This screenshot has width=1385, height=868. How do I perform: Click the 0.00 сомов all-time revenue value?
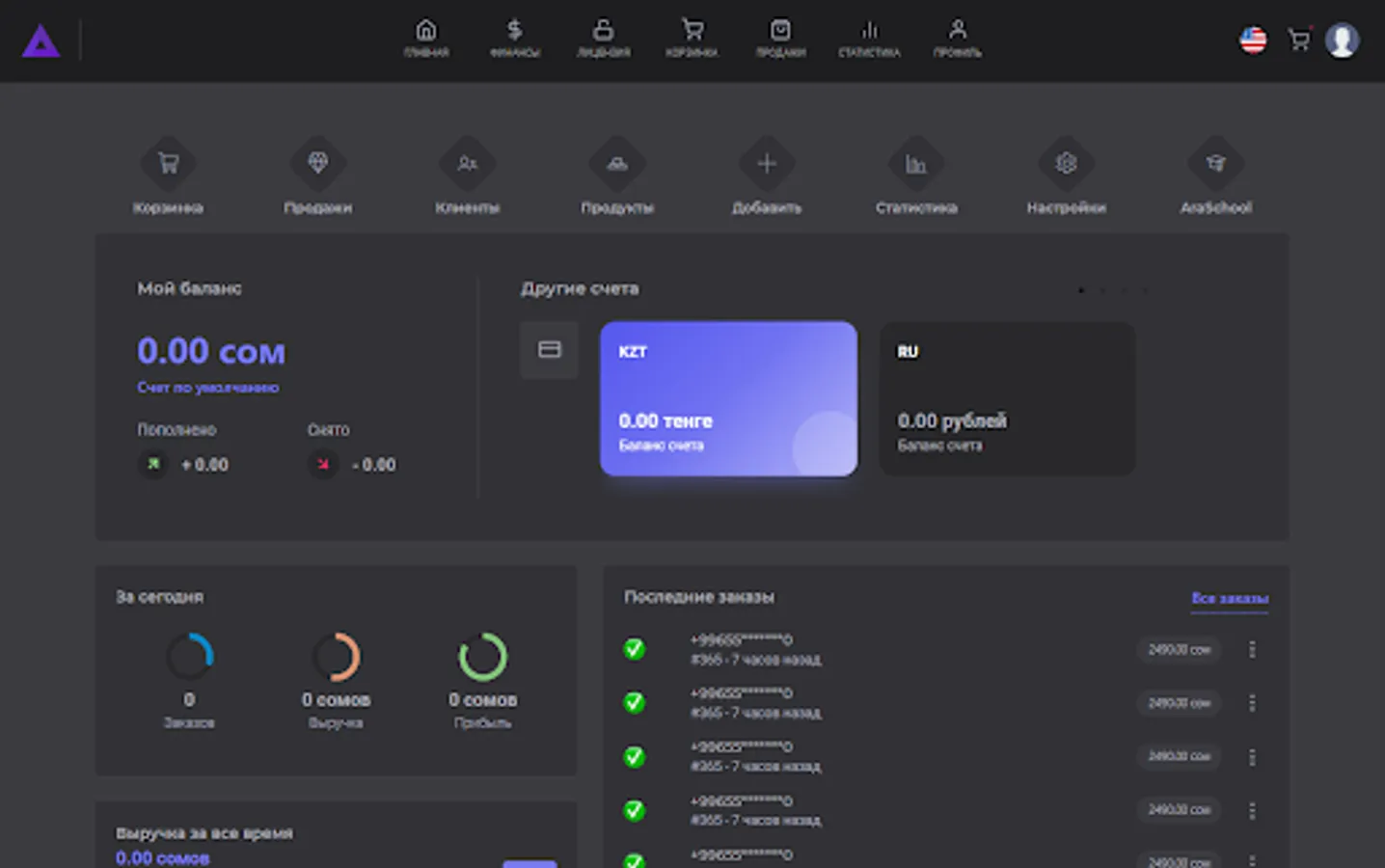coord(162,858)
